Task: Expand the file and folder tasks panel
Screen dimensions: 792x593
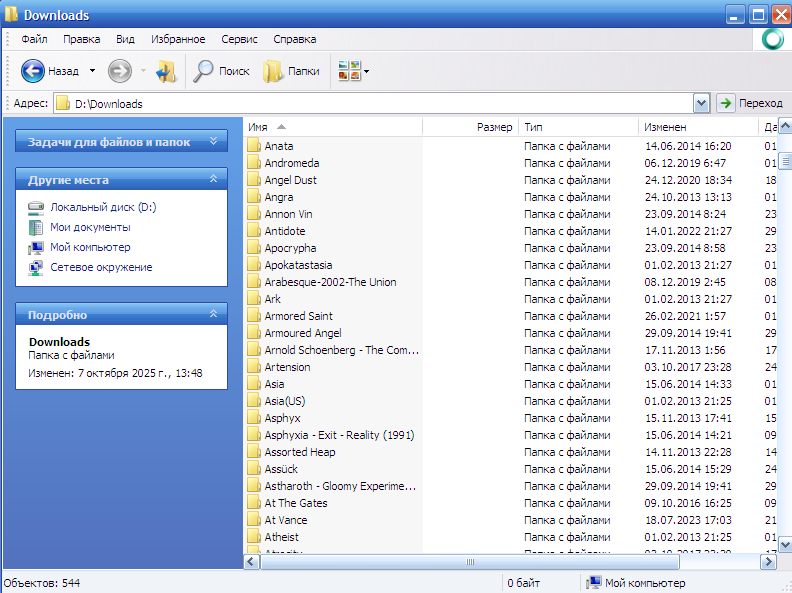Action: point(214,141)
